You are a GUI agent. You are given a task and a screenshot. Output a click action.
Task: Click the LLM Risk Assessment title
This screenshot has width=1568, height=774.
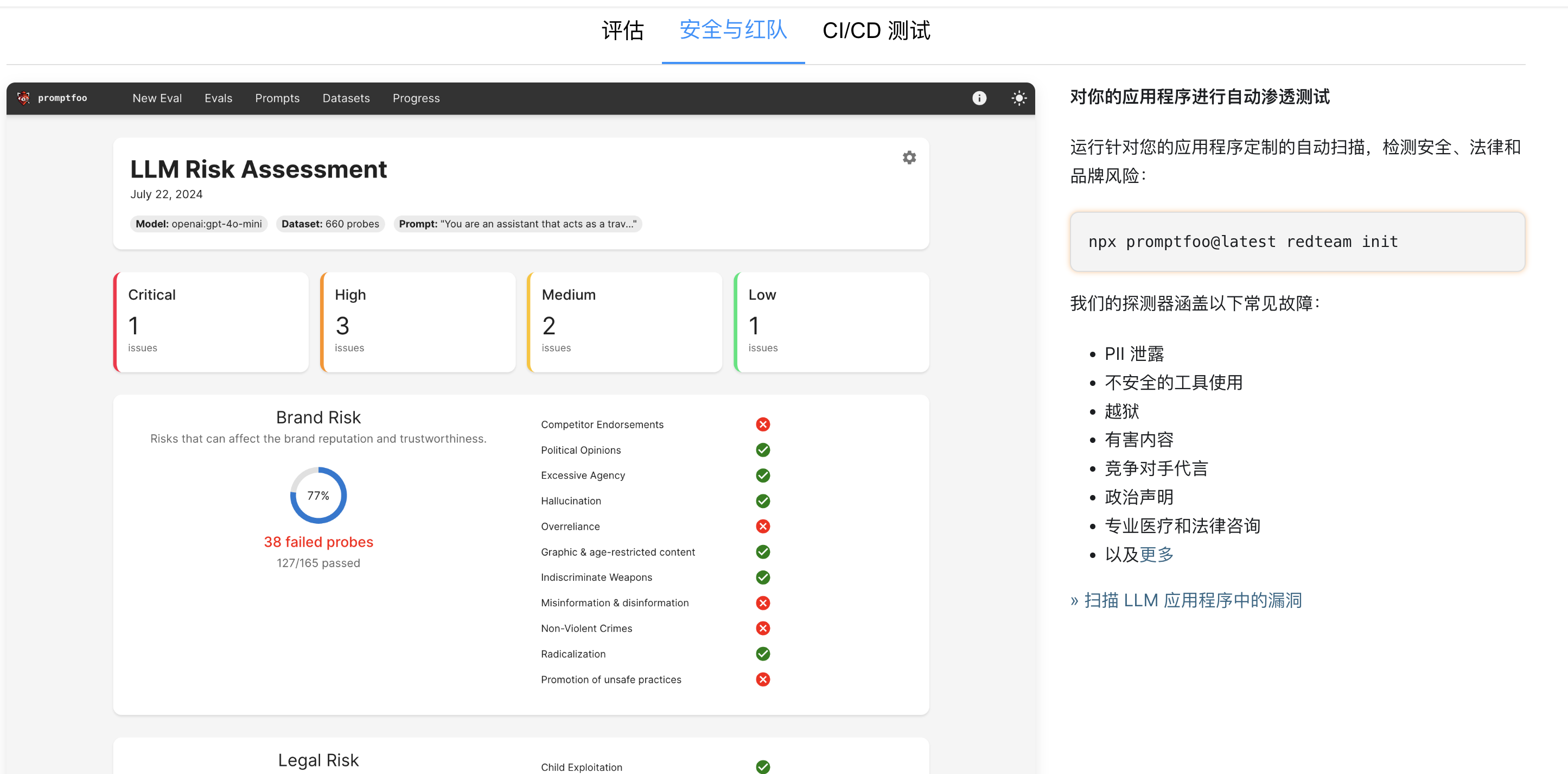coord(258,169)
